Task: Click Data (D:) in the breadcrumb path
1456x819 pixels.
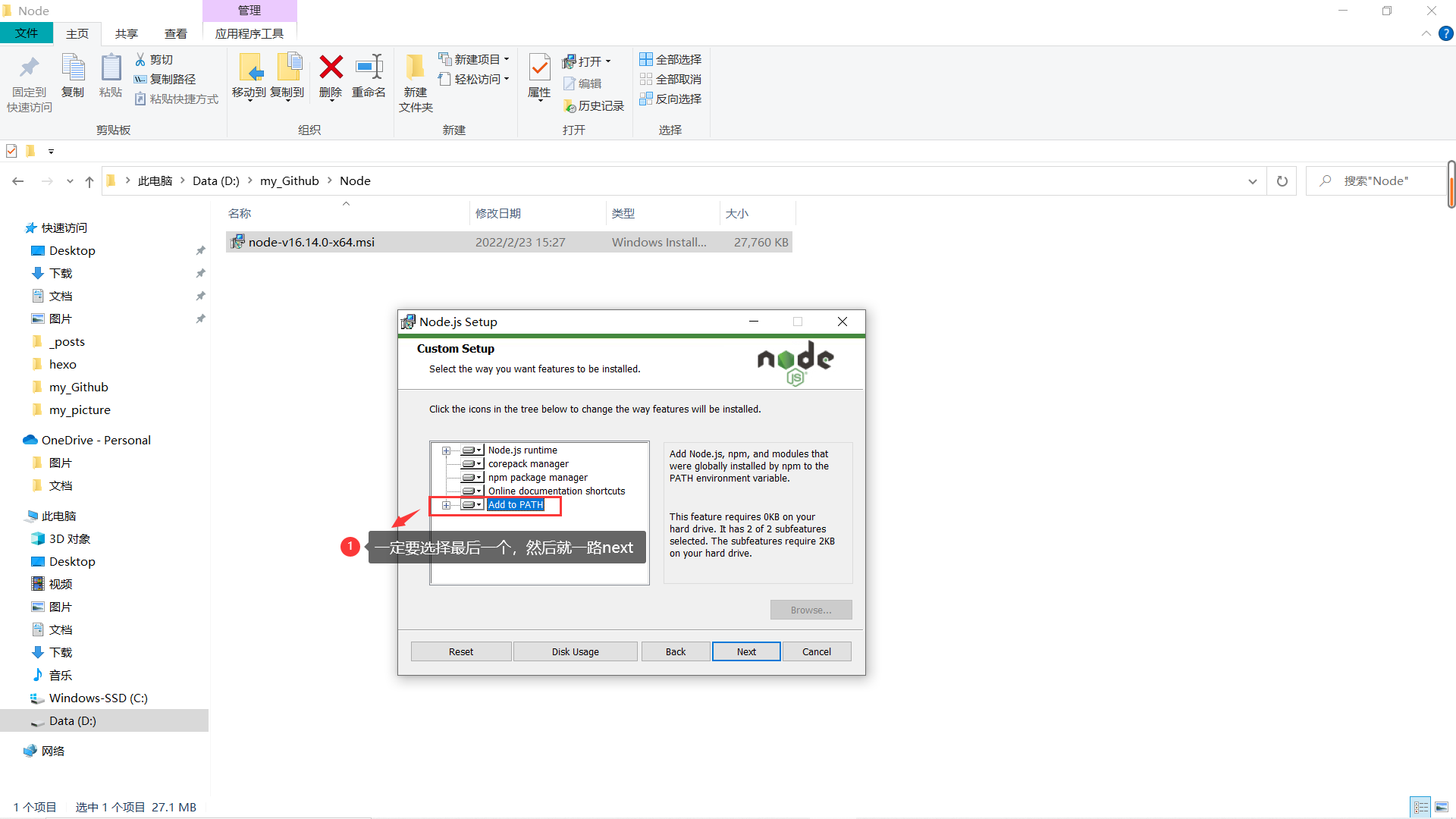Action: [215, 181]
